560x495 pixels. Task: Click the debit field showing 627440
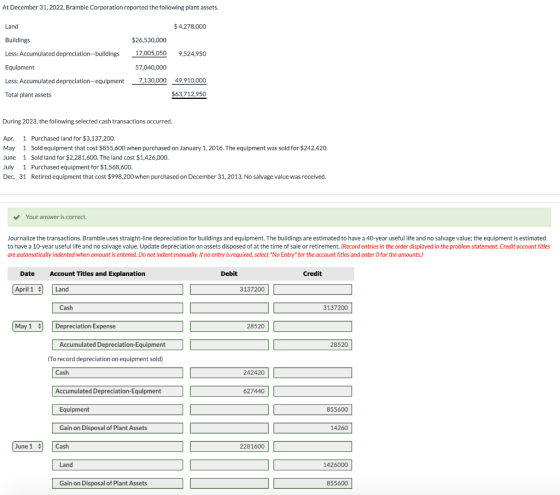pyautogui.click(x=229, y=391)
